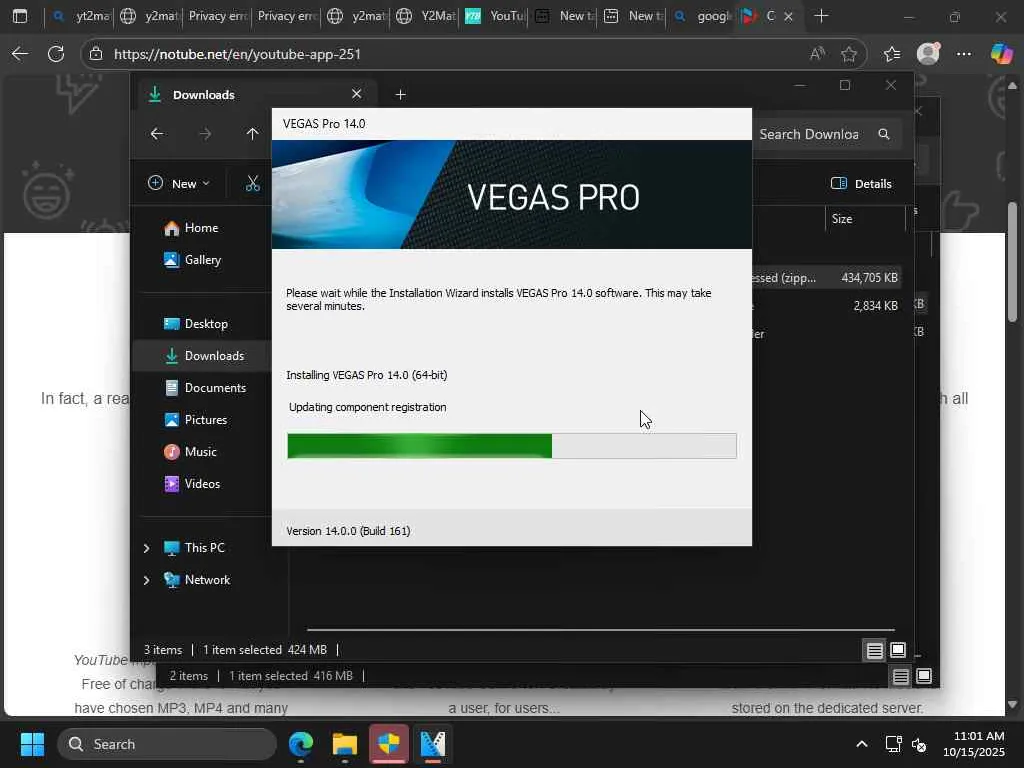Open the tab actions menu icon

(x=20, y=16)
